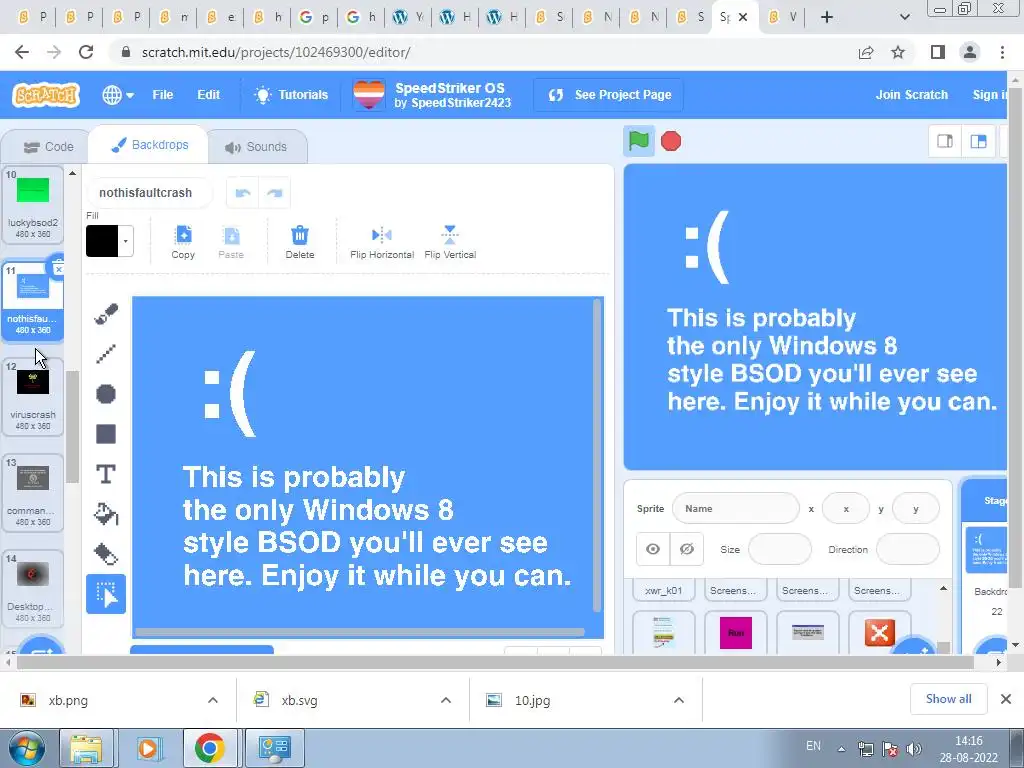This screenshot has height=768, width=1024.
Task: Open Chrome tab search dropdown
Action: pos(904,17)
